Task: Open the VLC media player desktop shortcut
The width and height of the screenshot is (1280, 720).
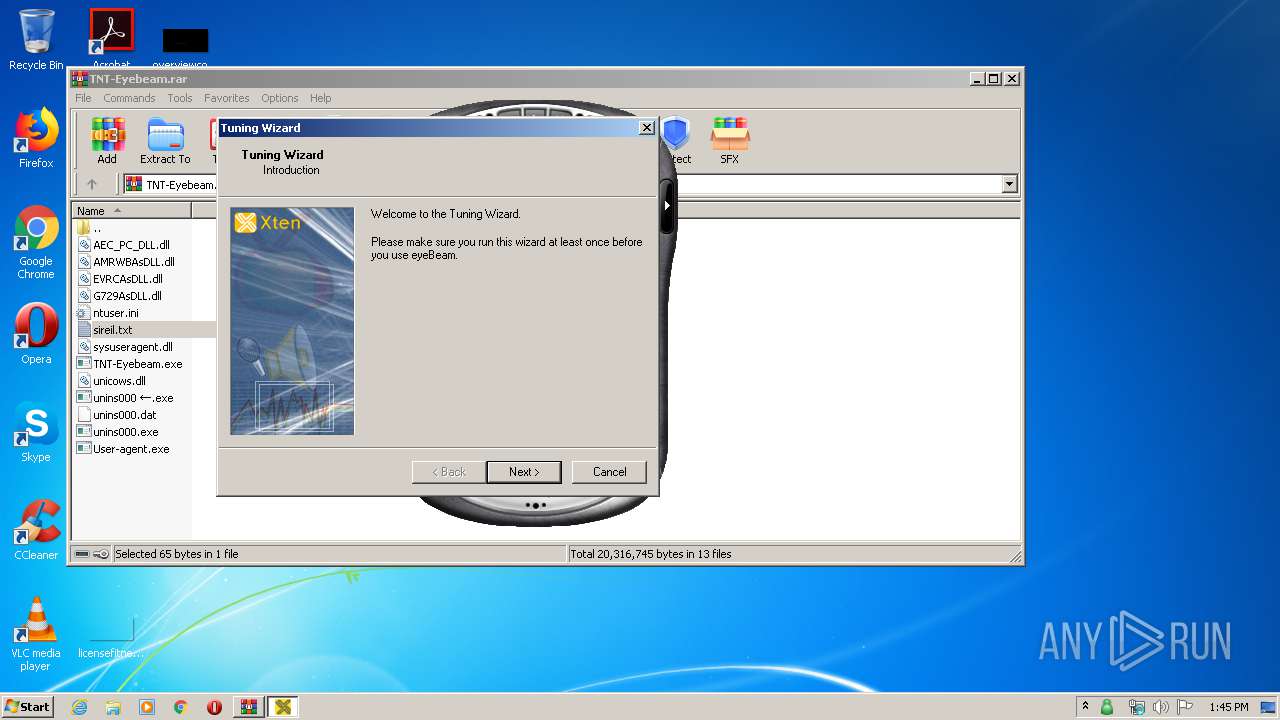Action: click(36, 634)
